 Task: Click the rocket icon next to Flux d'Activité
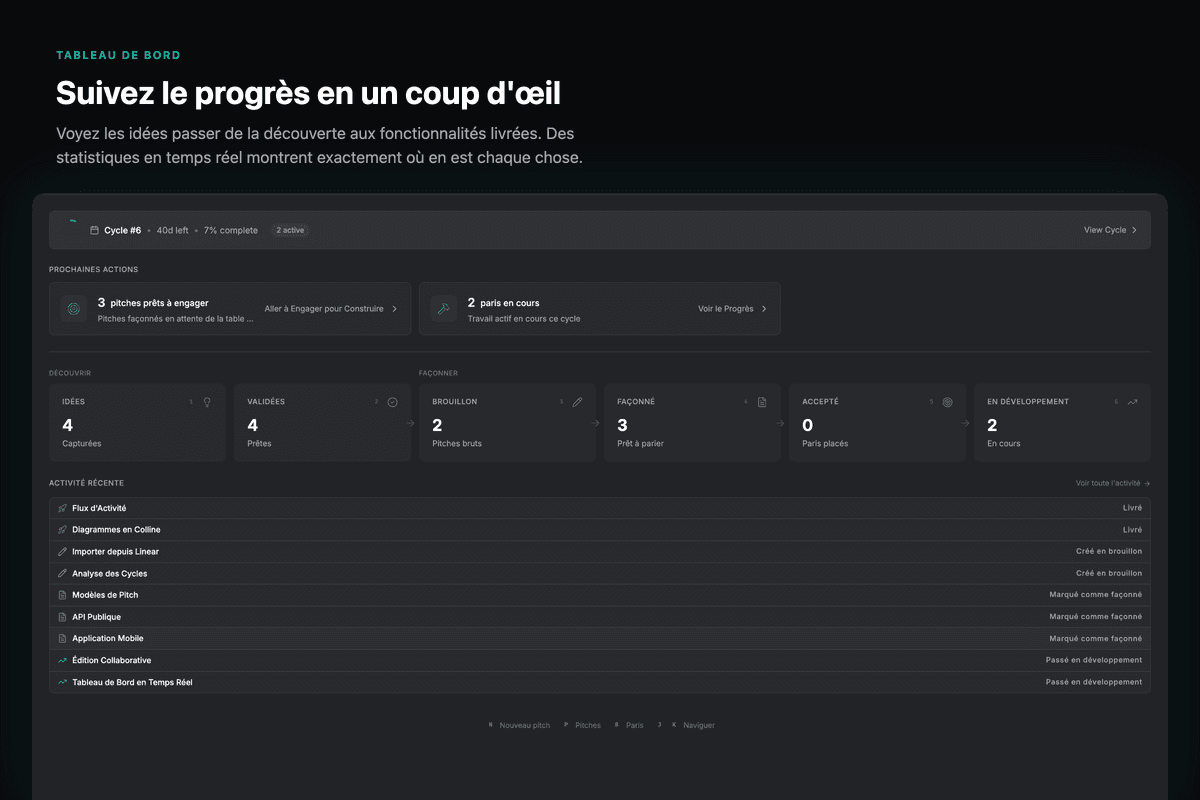tap(63, 508)
